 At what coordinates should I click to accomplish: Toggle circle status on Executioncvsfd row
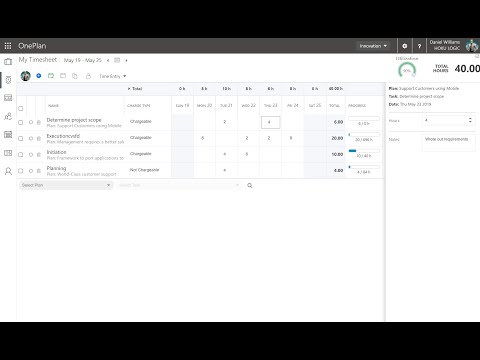(31, 138)
